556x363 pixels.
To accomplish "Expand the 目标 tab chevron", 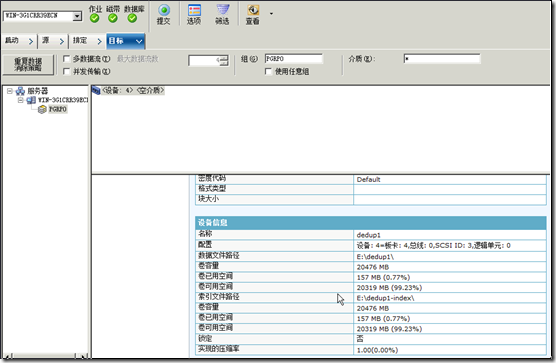I will tap(139, 41).
